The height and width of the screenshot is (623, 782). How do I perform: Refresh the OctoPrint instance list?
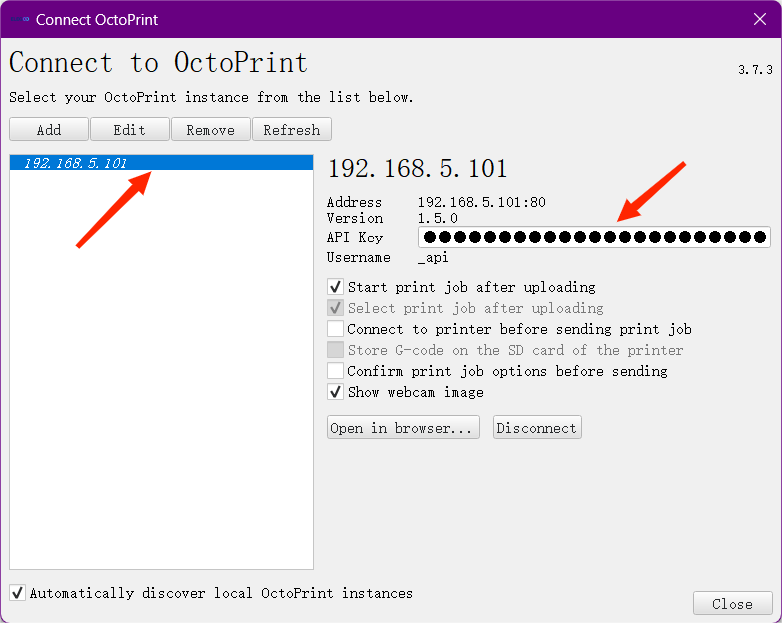point(291,130)
